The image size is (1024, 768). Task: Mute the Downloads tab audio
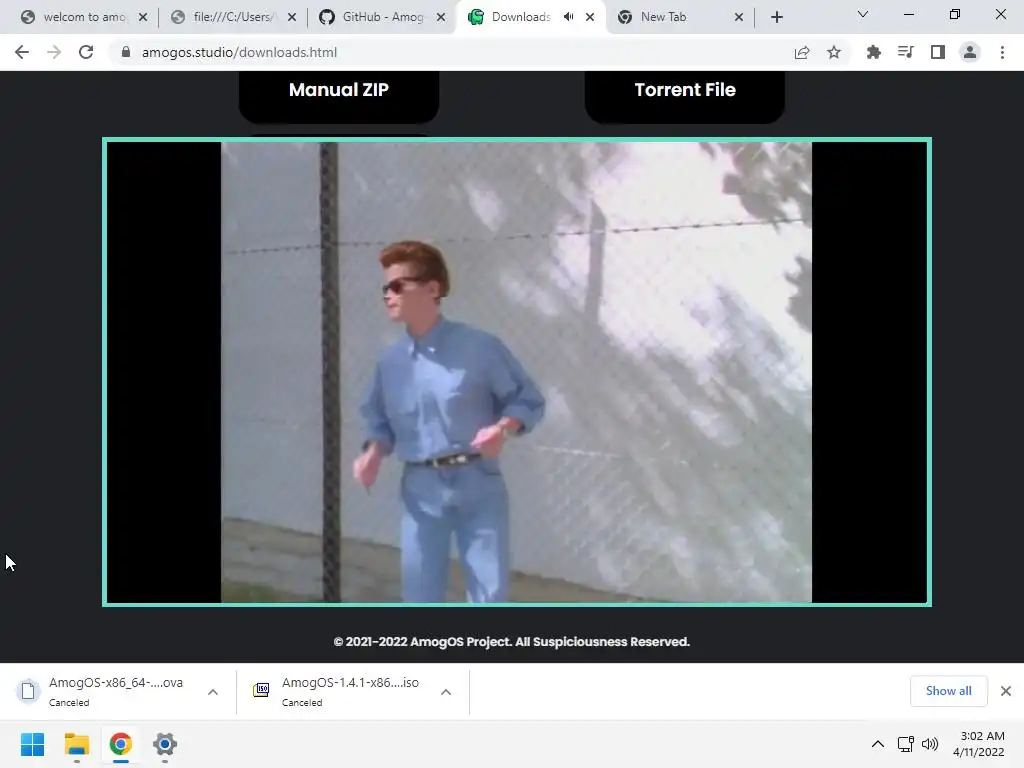pos(569,17)
